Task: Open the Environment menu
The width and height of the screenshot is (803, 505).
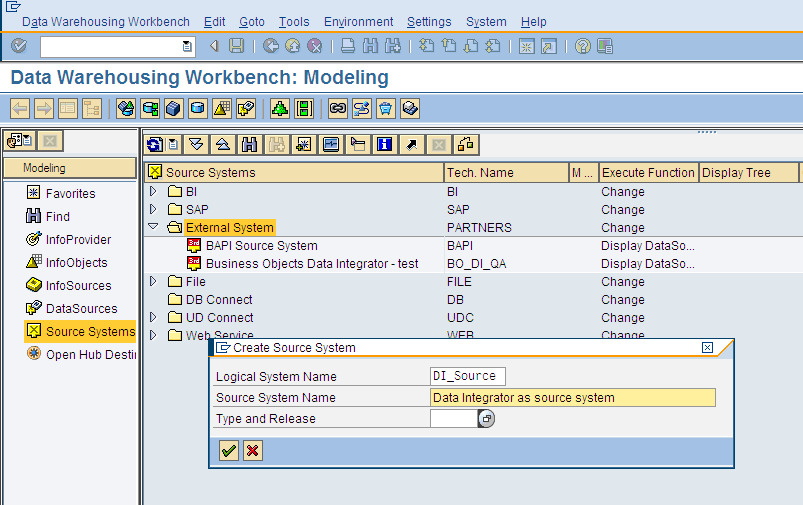Action: pos(358,22)
